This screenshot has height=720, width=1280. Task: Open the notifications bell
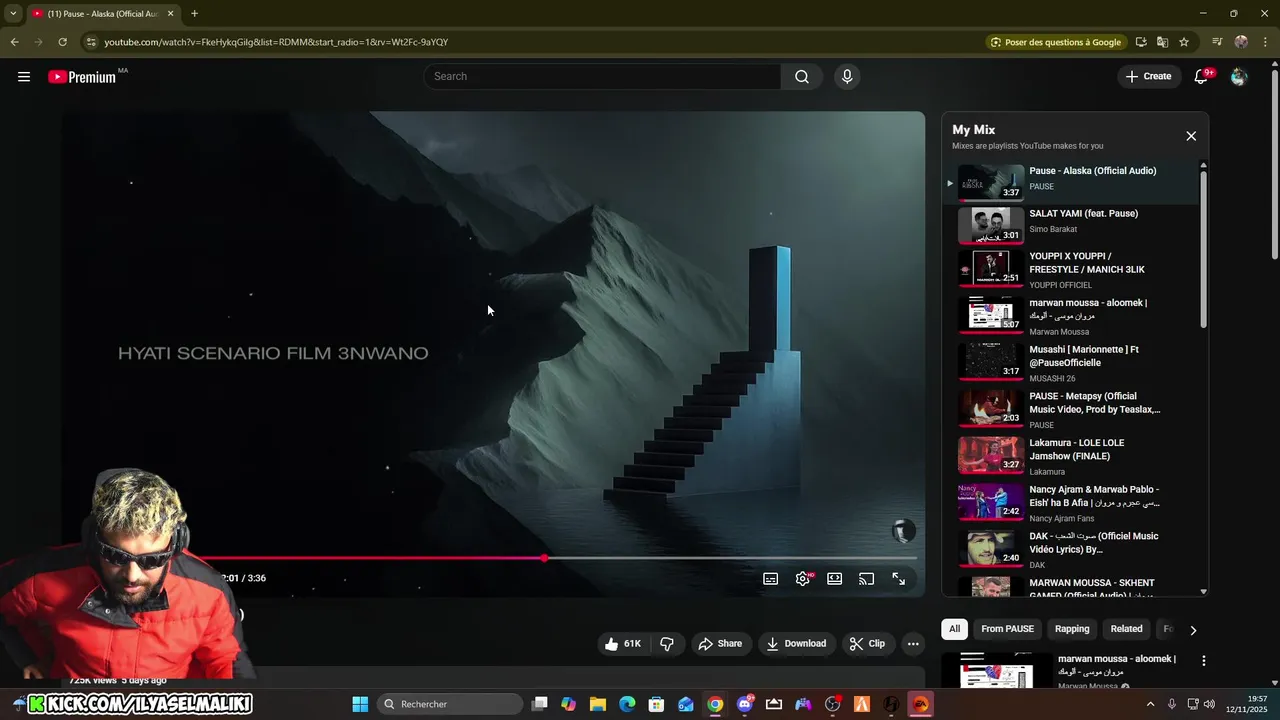pyautogui.click(x=1201, y=76)
